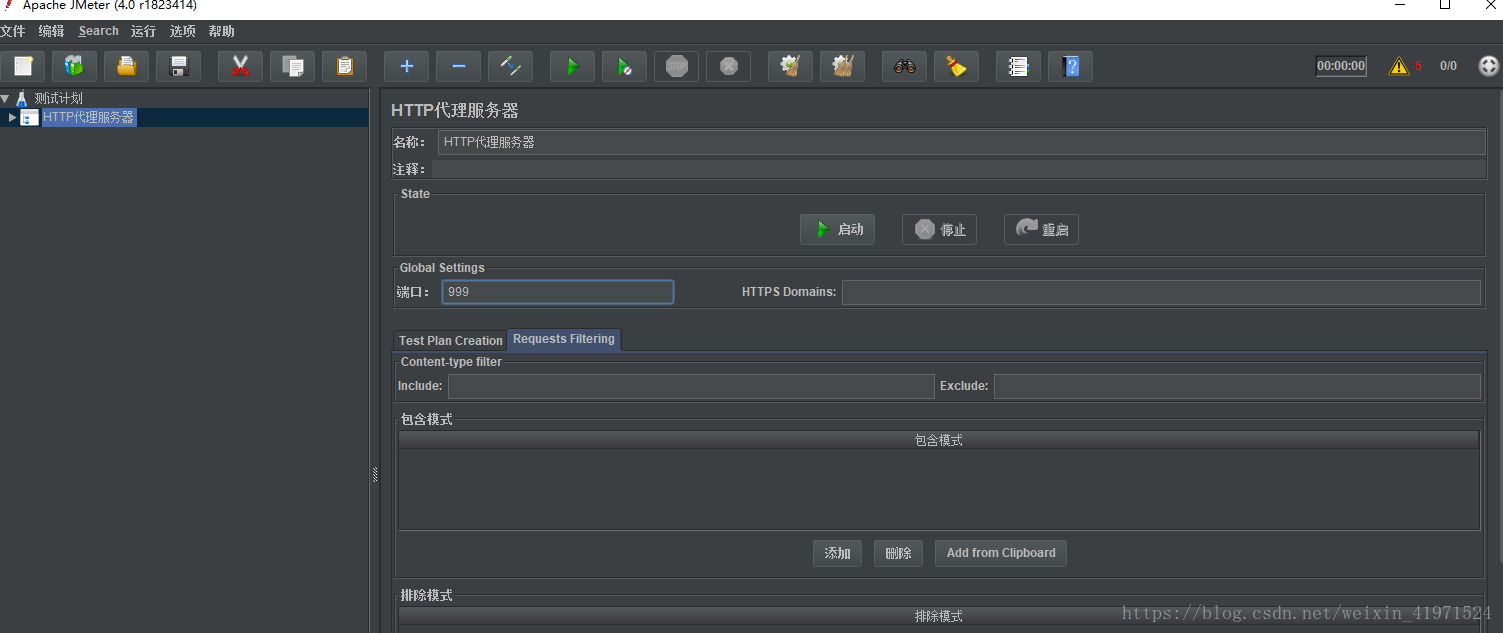
Task: Open the 帮助 menu
Action: 221,31
